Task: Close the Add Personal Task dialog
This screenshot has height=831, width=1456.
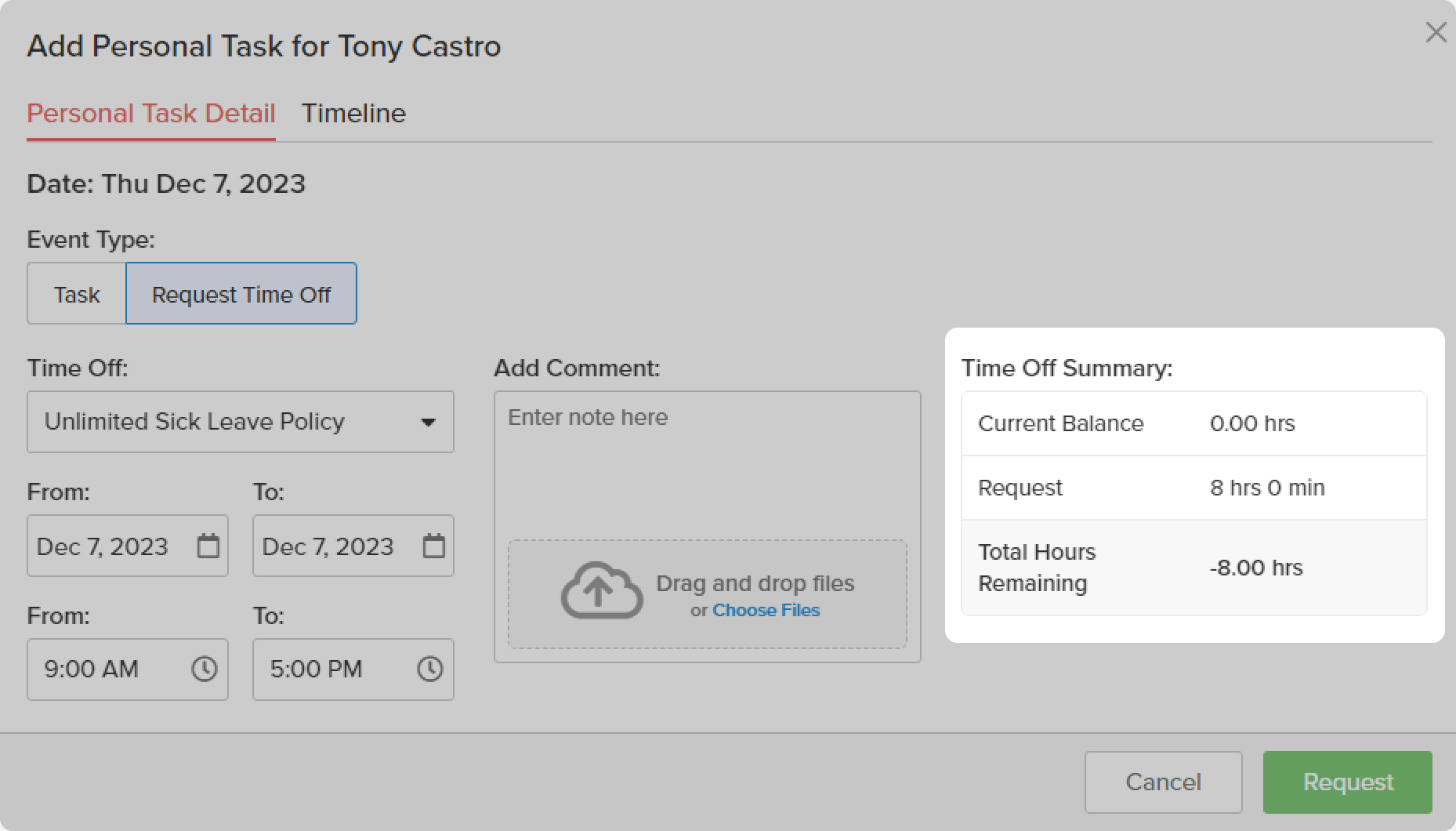Action: click(x=1436, y=33)
